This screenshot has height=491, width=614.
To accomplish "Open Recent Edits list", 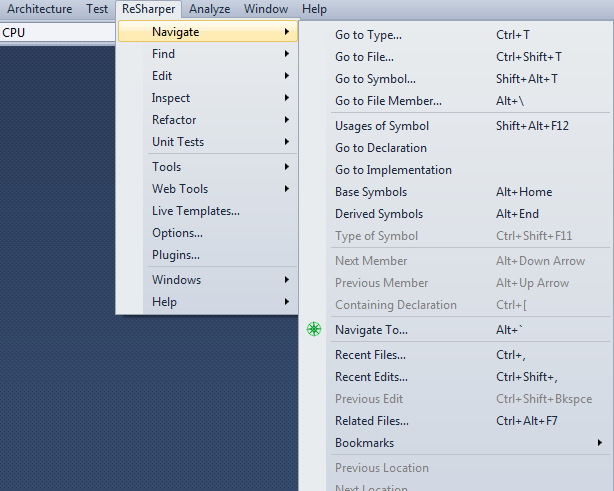I will (457, 377).
